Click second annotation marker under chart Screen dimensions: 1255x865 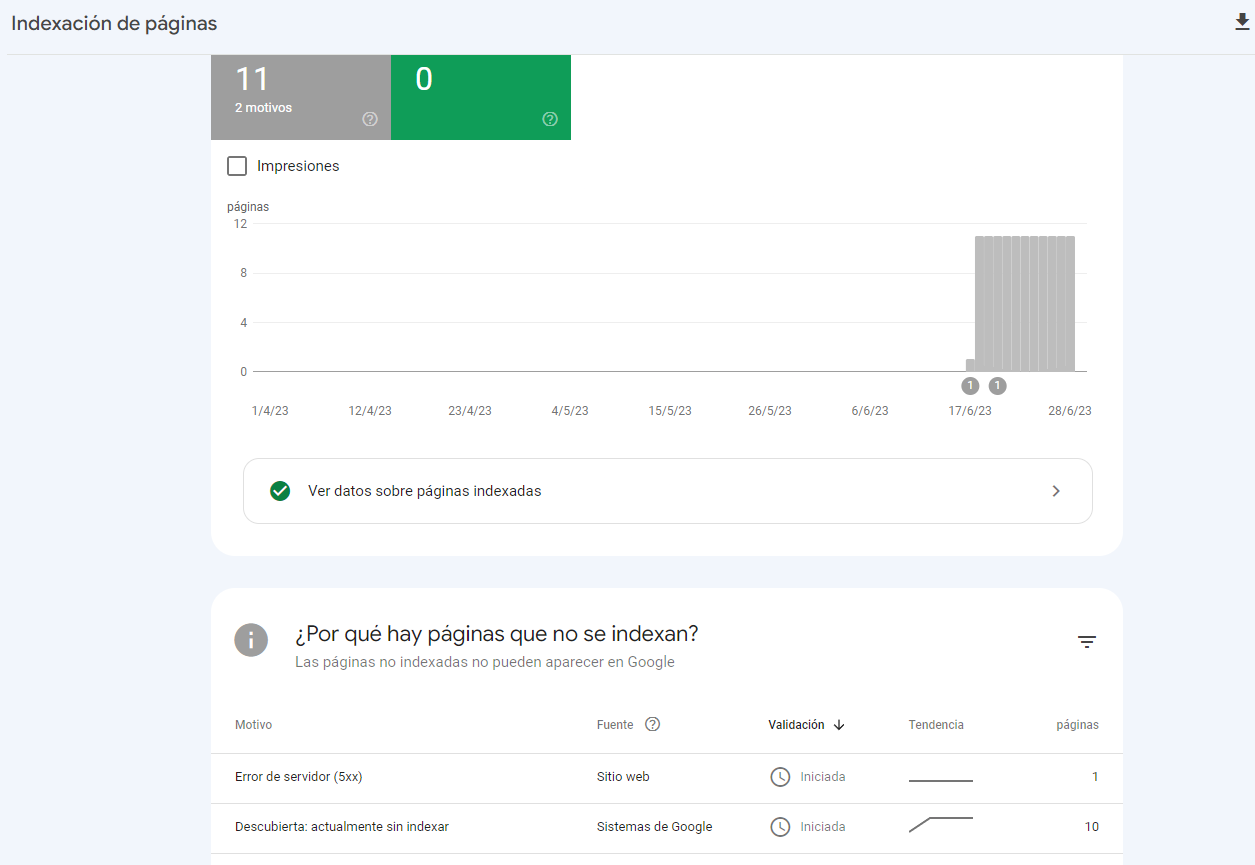(997, 386)
